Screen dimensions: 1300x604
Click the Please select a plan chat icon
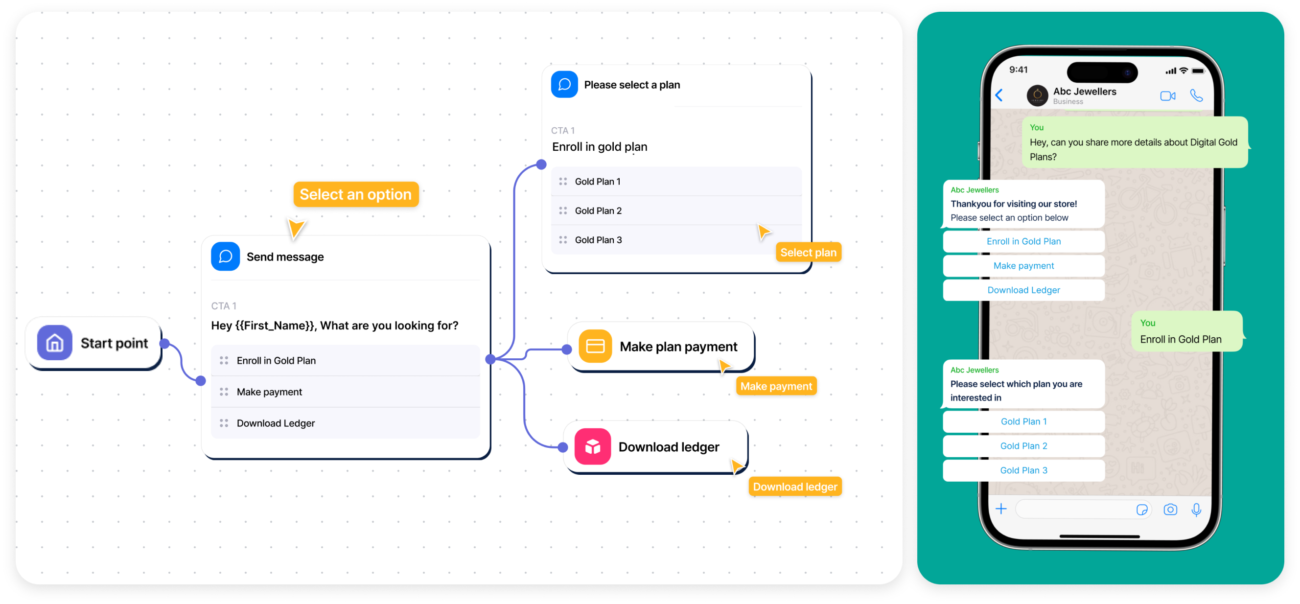(564, 84)
